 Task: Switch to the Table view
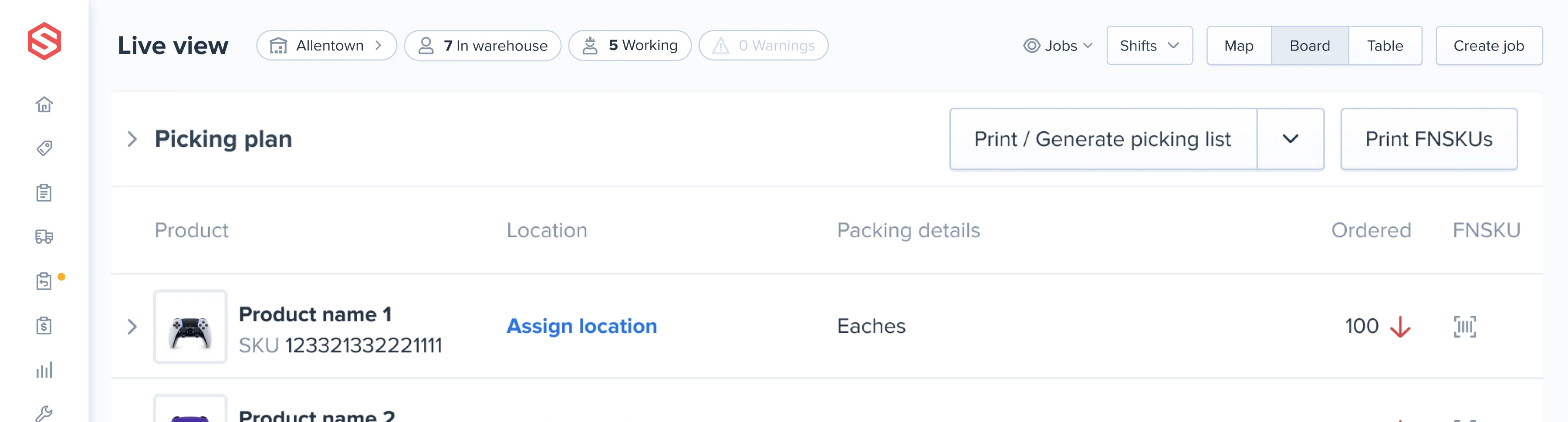(1386, 45)
